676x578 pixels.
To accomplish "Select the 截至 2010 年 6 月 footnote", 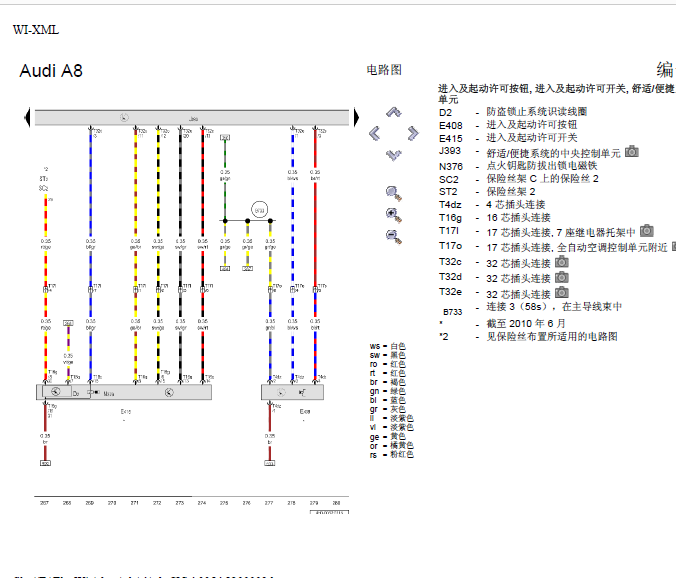I will [526, 324].
